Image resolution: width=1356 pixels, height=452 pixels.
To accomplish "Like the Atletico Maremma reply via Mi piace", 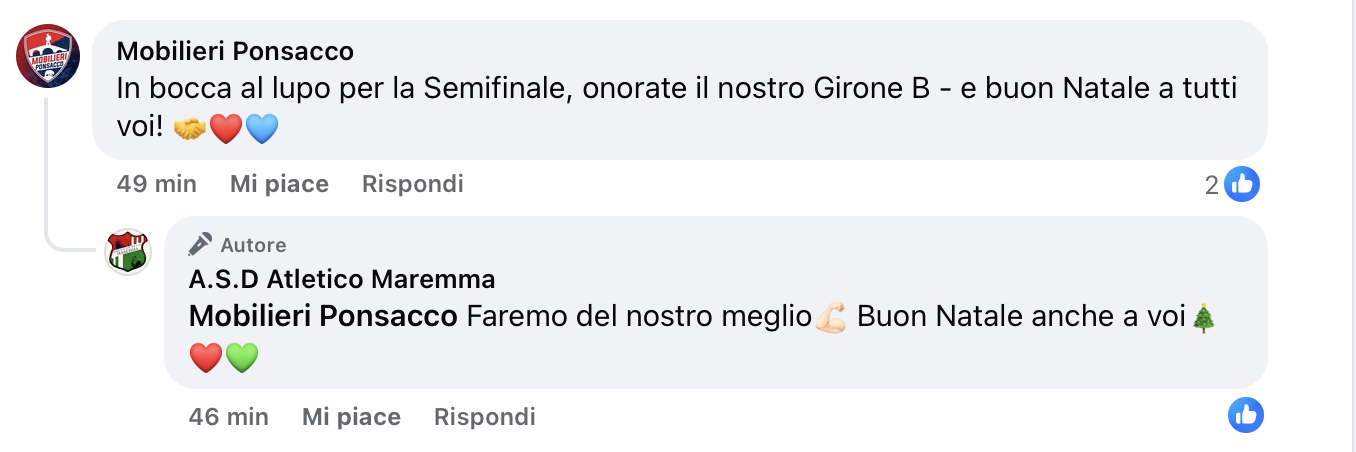I will click(x=351, y=416).
